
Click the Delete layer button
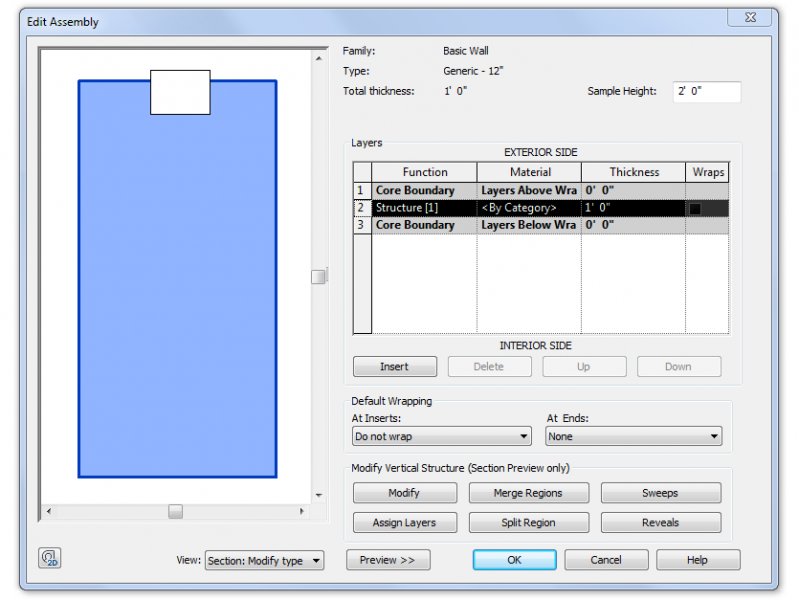[x=489, y=367]
